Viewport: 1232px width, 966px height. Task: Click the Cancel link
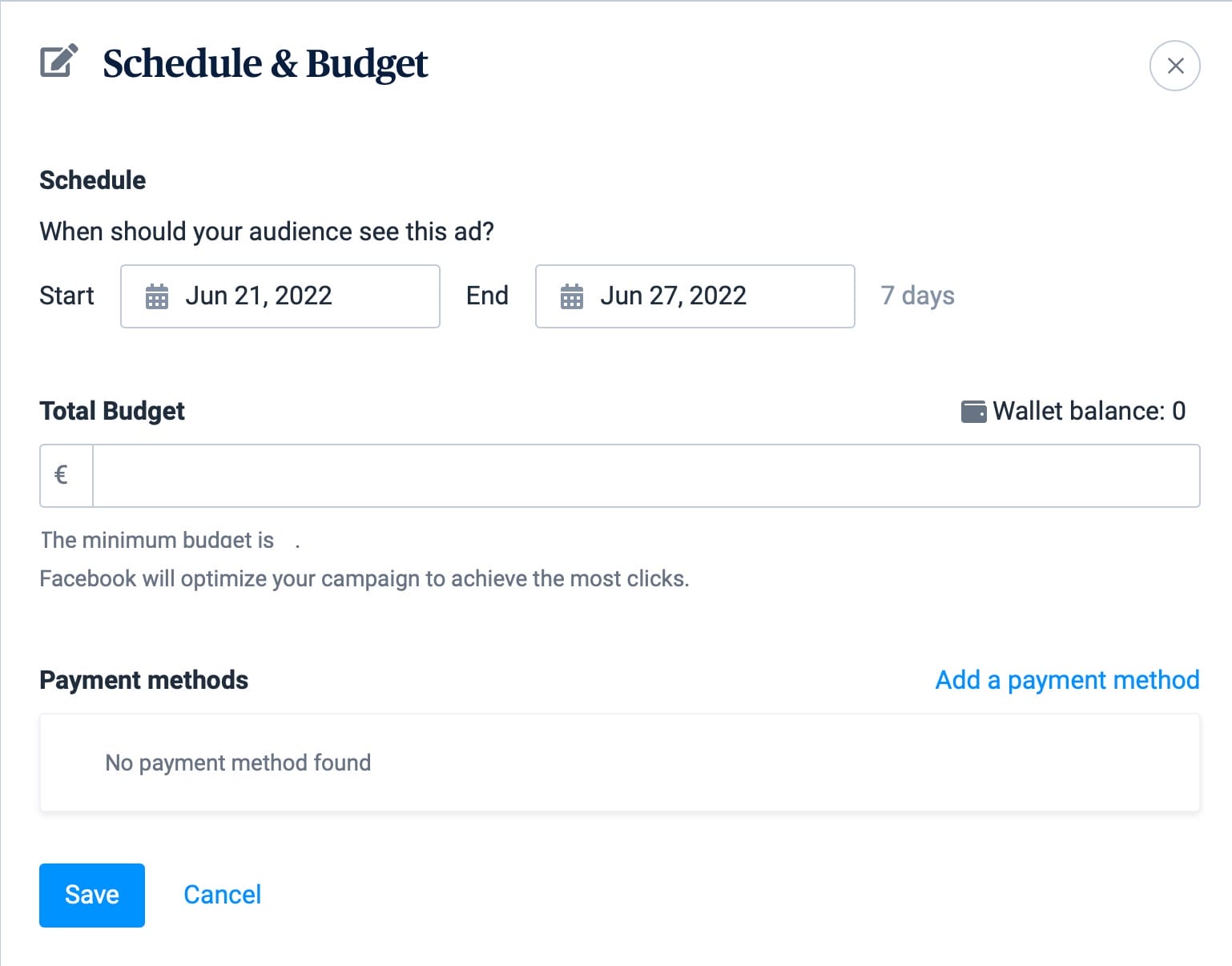pyautogui.click(x=223, y=895)
